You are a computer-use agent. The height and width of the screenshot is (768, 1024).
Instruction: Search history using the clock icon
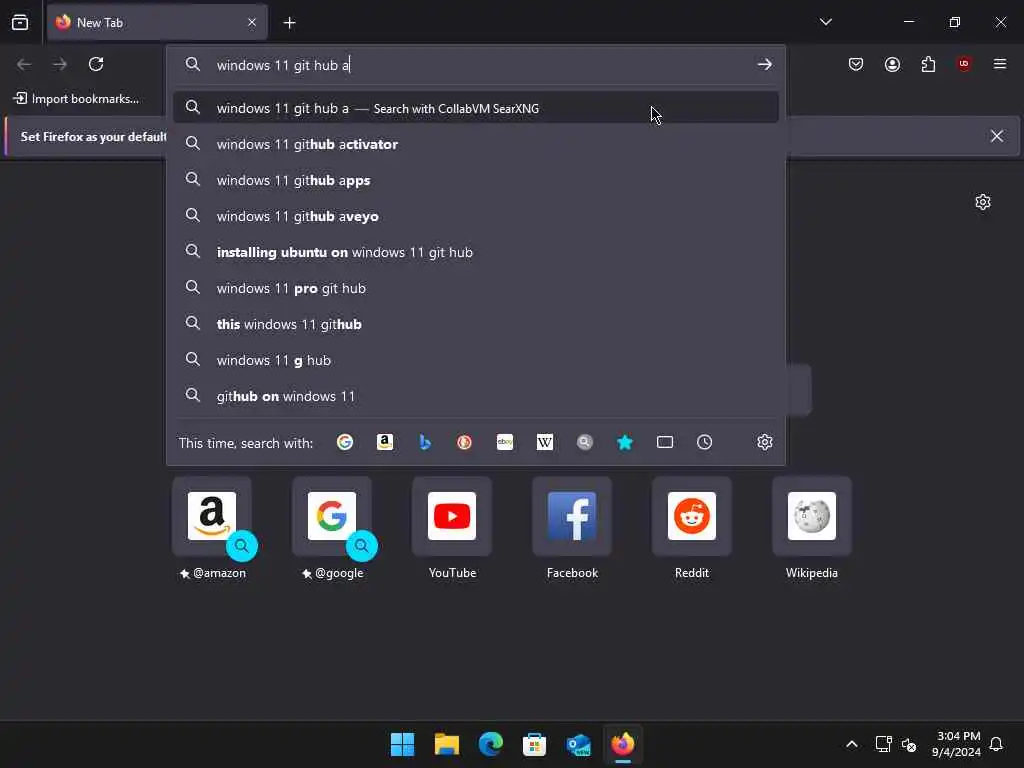point(705,442)
